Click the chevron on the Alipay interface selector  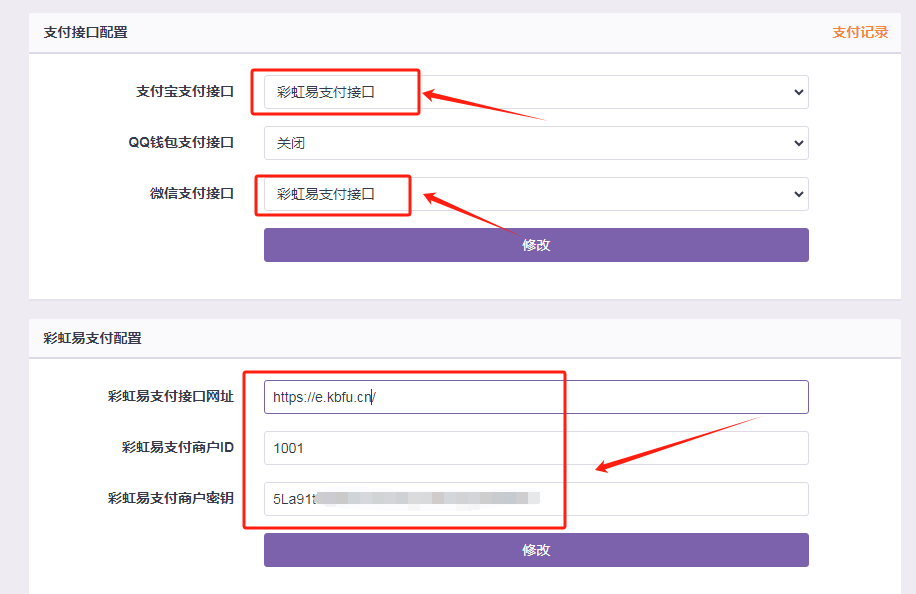click(x=797, y=92)
